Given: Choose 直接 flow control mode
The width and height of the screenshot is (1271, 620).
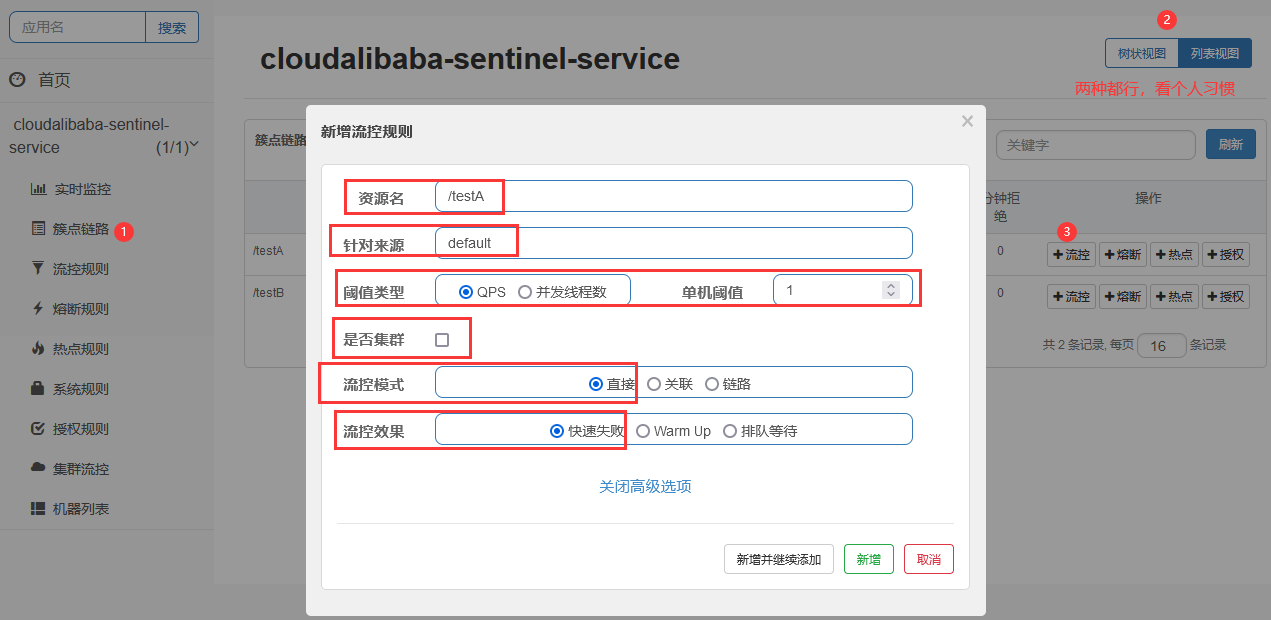Looking at the screenshot, I should pos(596,384).
